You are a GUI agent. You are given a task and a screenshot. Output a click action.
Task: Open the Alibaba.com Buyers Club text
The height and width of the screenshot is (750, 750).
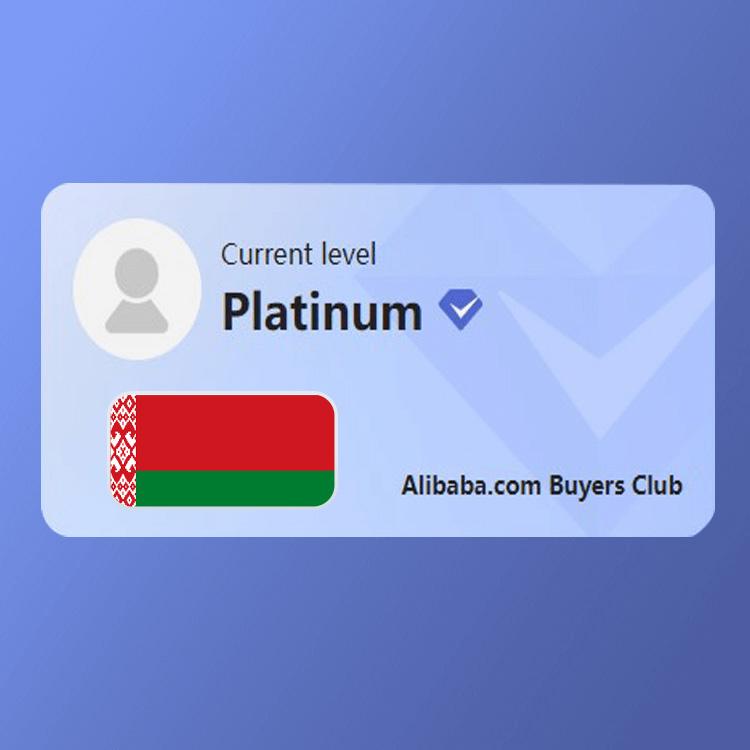(x=541, y=486)
